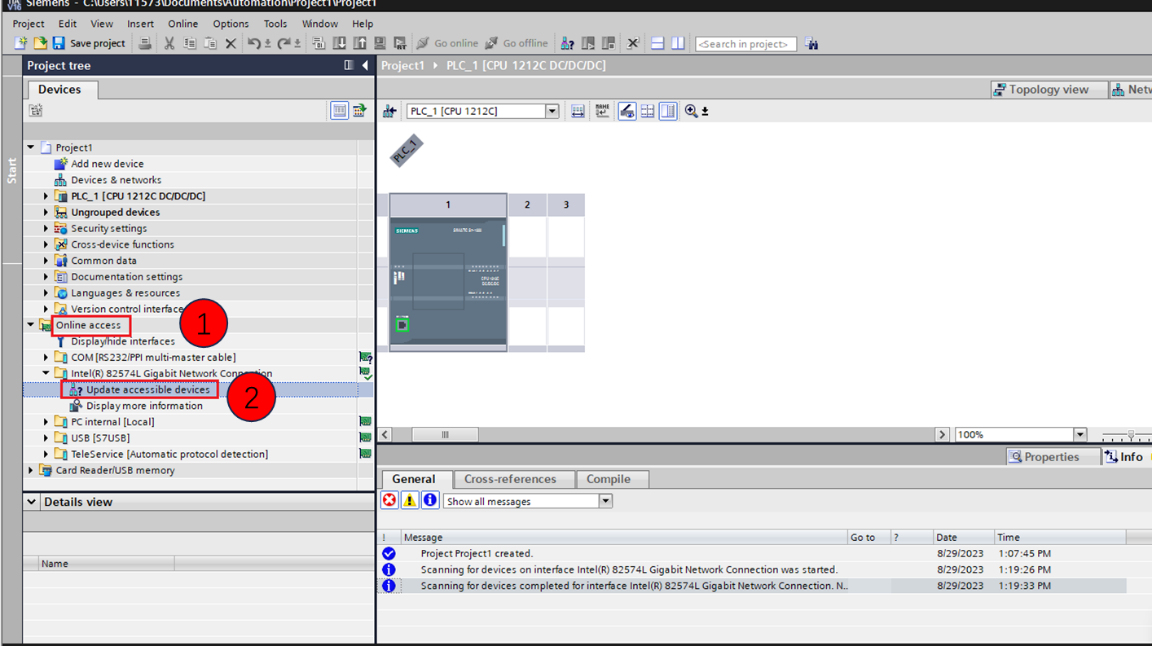
Task: Redo the last undone action
Action: (284, 43)
